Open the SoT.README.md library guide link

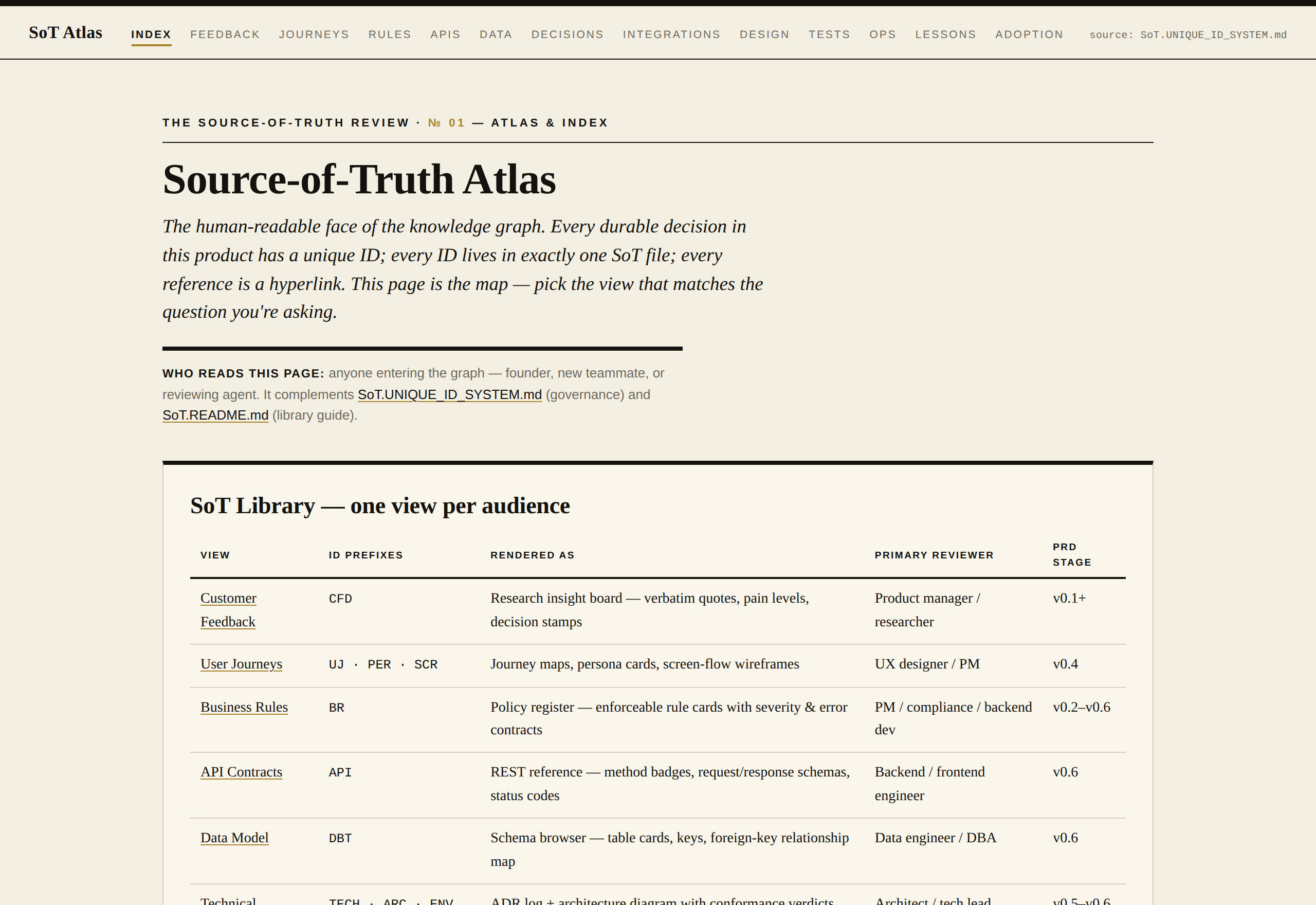215,415
